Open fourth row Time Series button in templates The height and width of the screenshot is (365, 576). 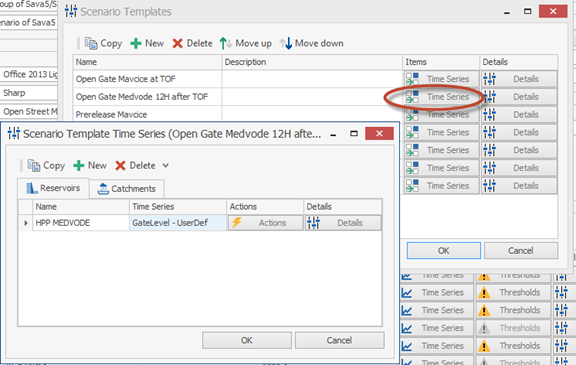pyautogui.click(x=442, y=132)
